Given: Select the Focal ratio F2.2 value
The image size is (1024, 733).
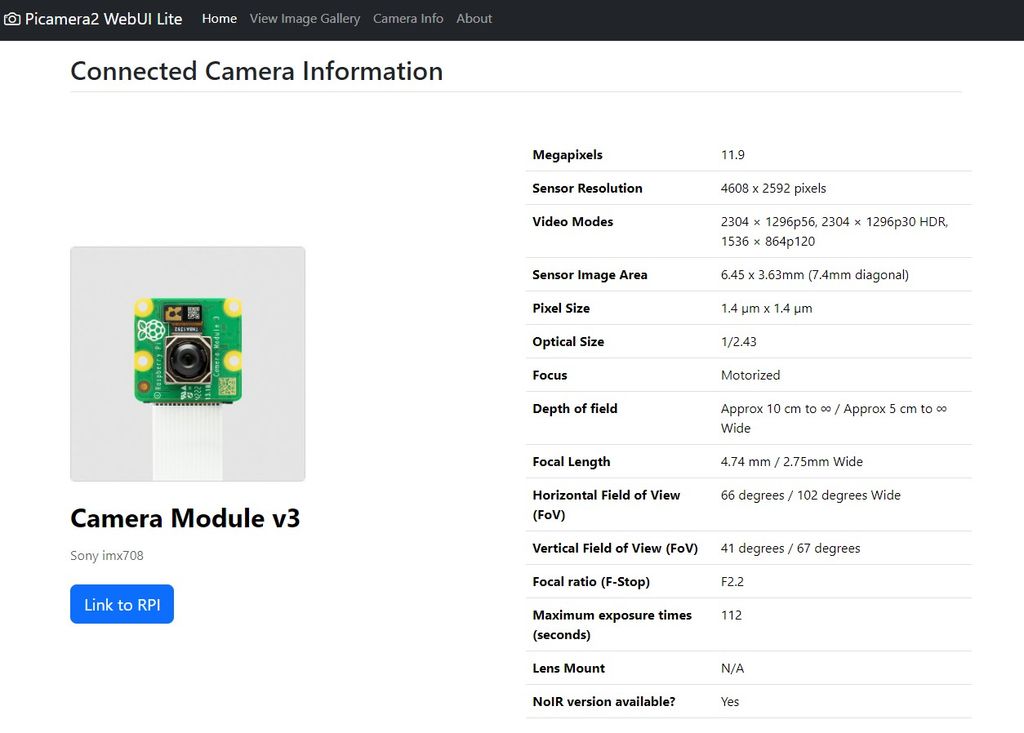Looking at the screenshot, I should pyautogui.click(x=730, y=581).
